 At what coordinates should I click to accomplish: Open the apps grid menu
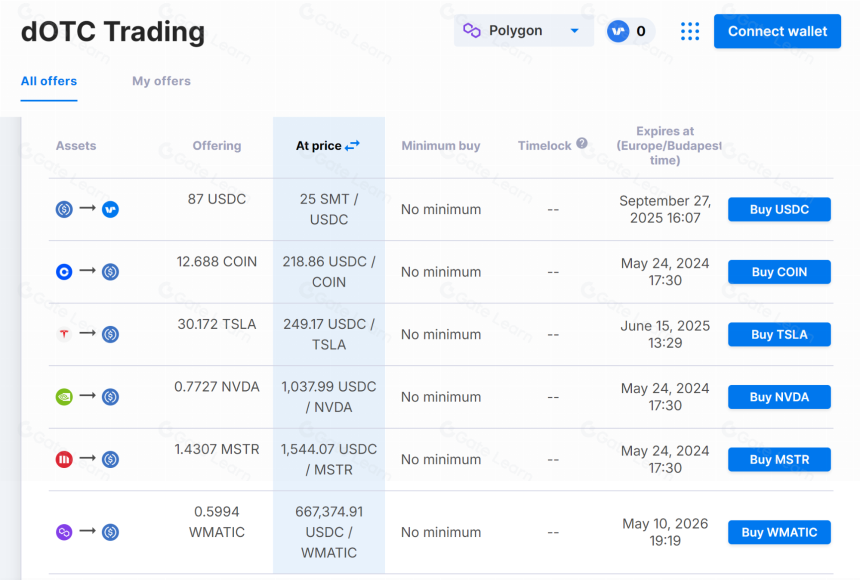point(690,31)
